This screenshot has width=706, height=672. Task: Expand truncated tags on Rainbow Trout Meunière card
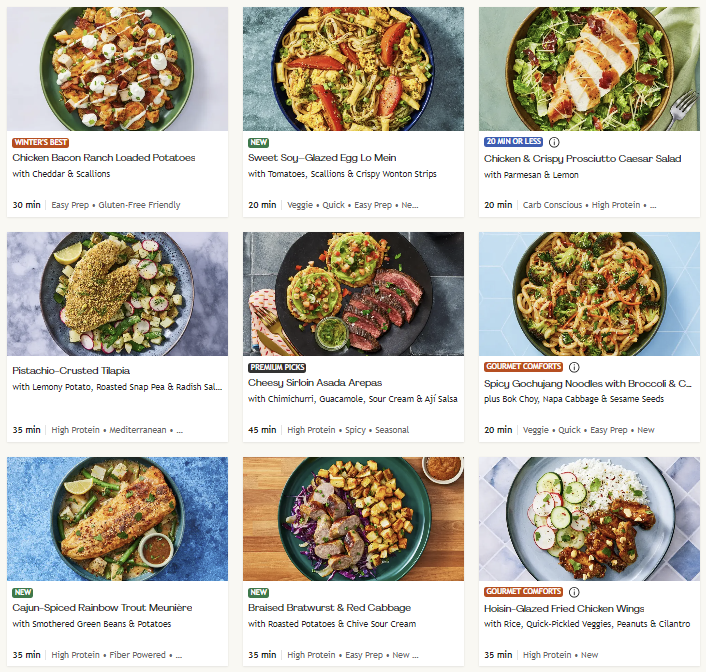[x=182, y=655]
